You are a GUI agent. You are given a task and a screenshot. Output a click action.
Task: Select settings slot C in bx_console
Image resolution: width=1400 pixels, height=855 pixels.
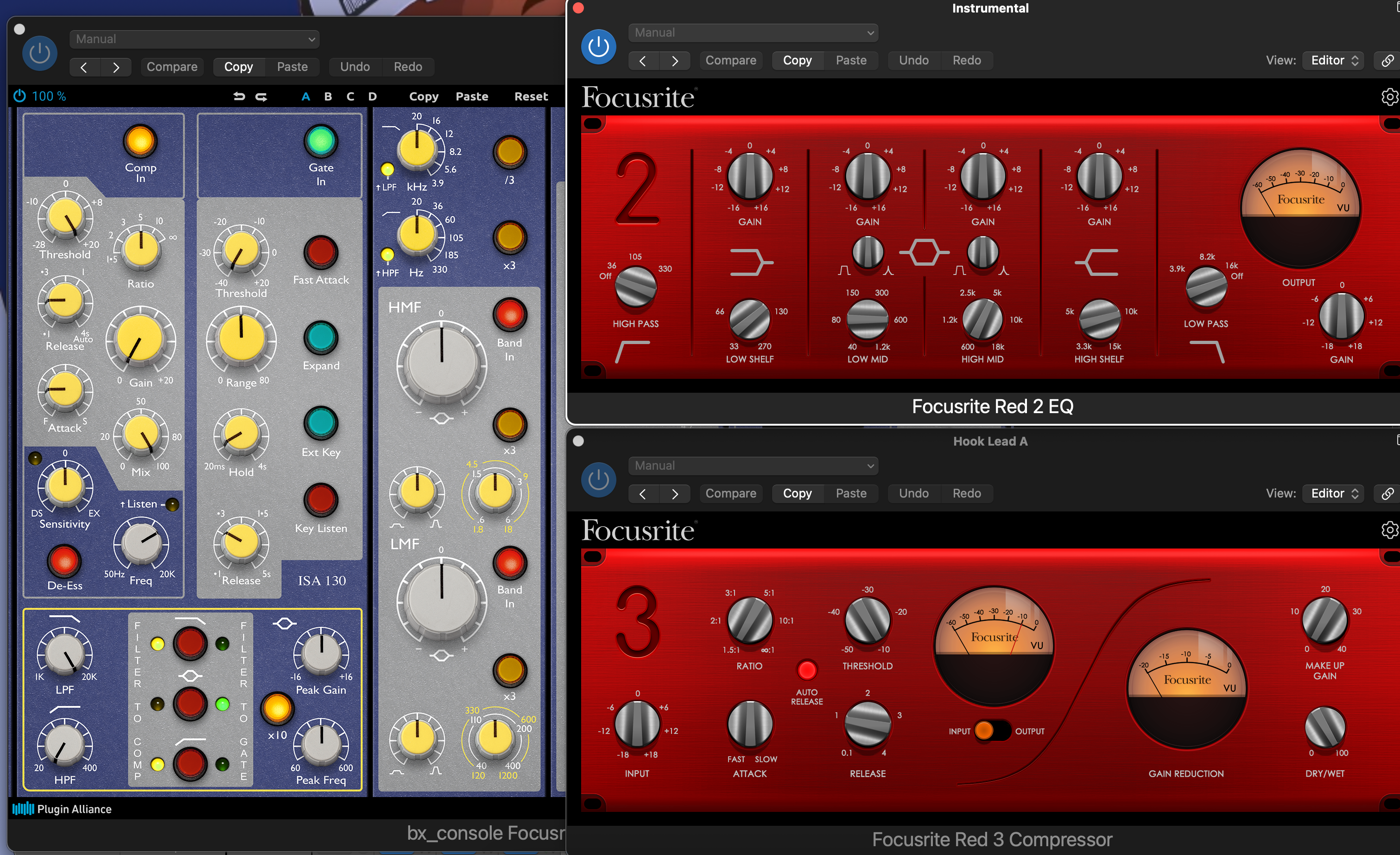350,96
